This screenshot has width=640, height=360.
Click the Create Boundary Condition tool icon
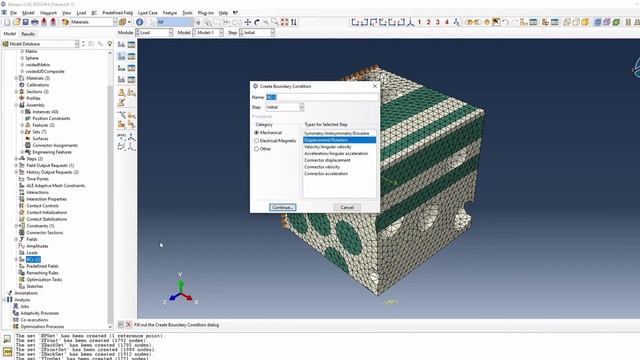(x=121, y=56)
